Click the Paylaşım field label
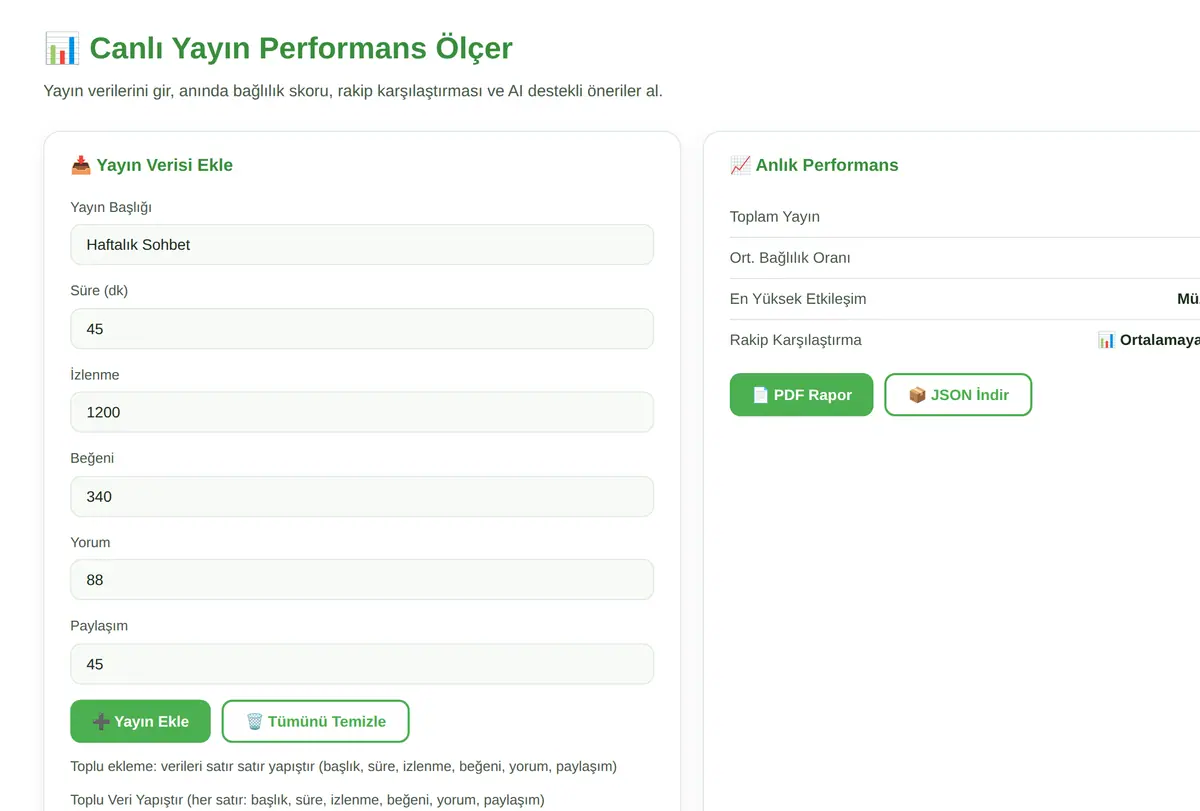This screenshot has height=811, width=1200. click(x=99, y=626)
